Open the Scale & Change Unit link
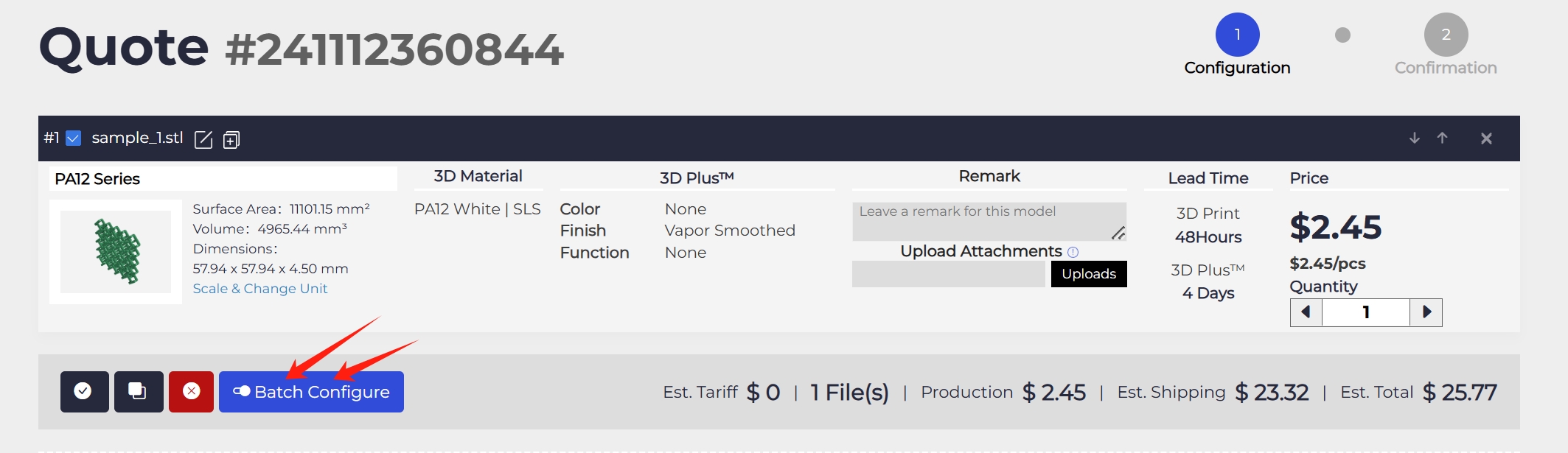 259,289
